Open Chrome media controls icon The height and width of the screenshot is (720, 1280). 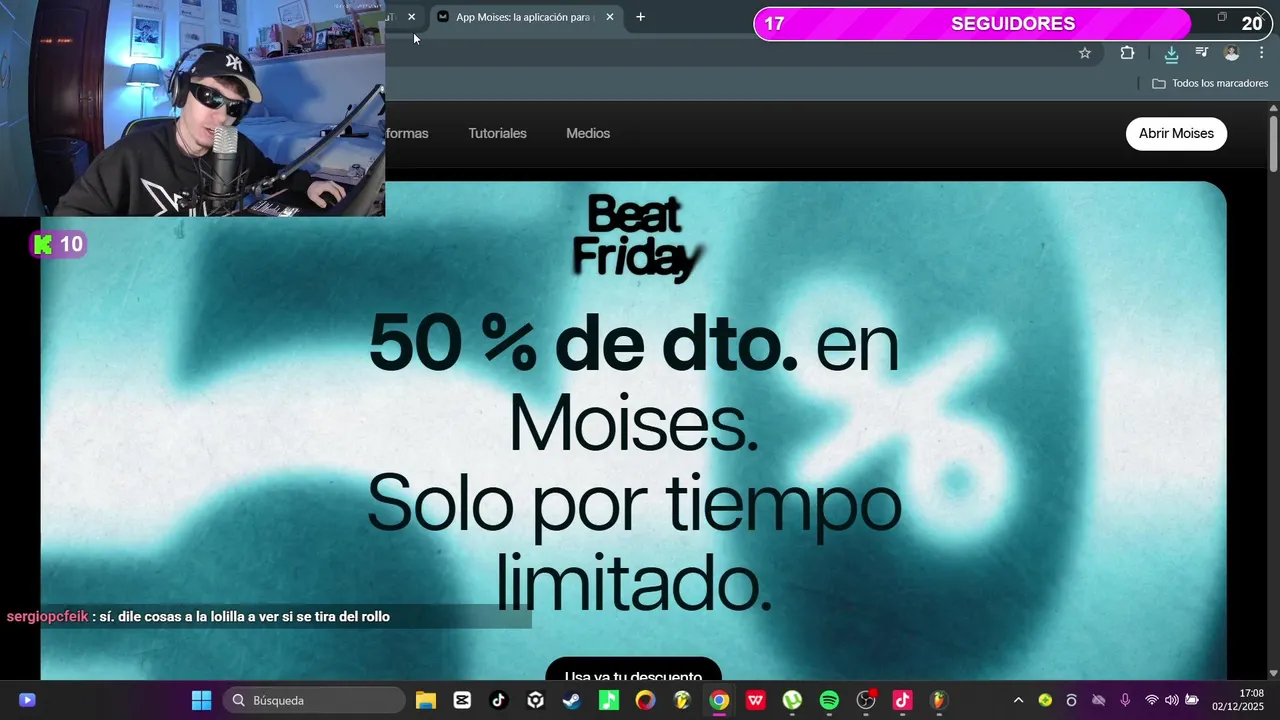tap(1202, 53)
